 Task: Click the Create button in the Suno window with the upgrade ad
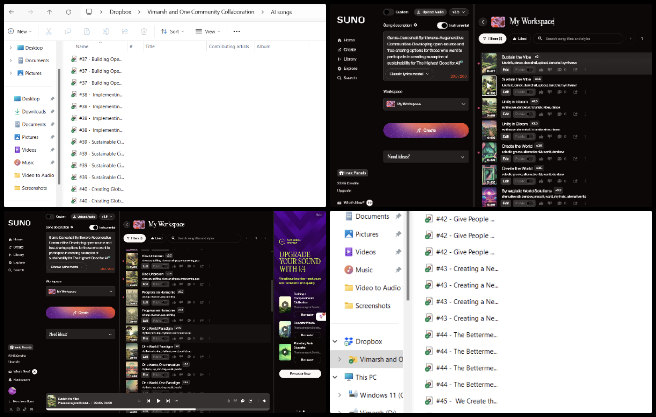80,313
